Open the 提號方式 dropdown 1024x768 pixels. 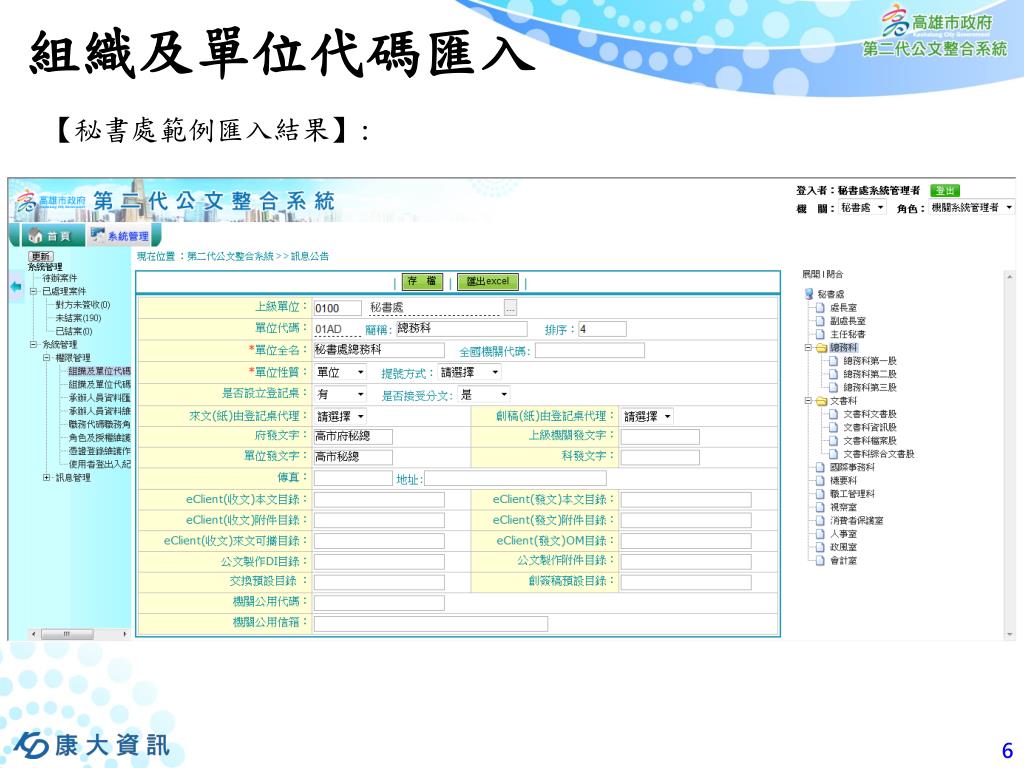point(470,372)
